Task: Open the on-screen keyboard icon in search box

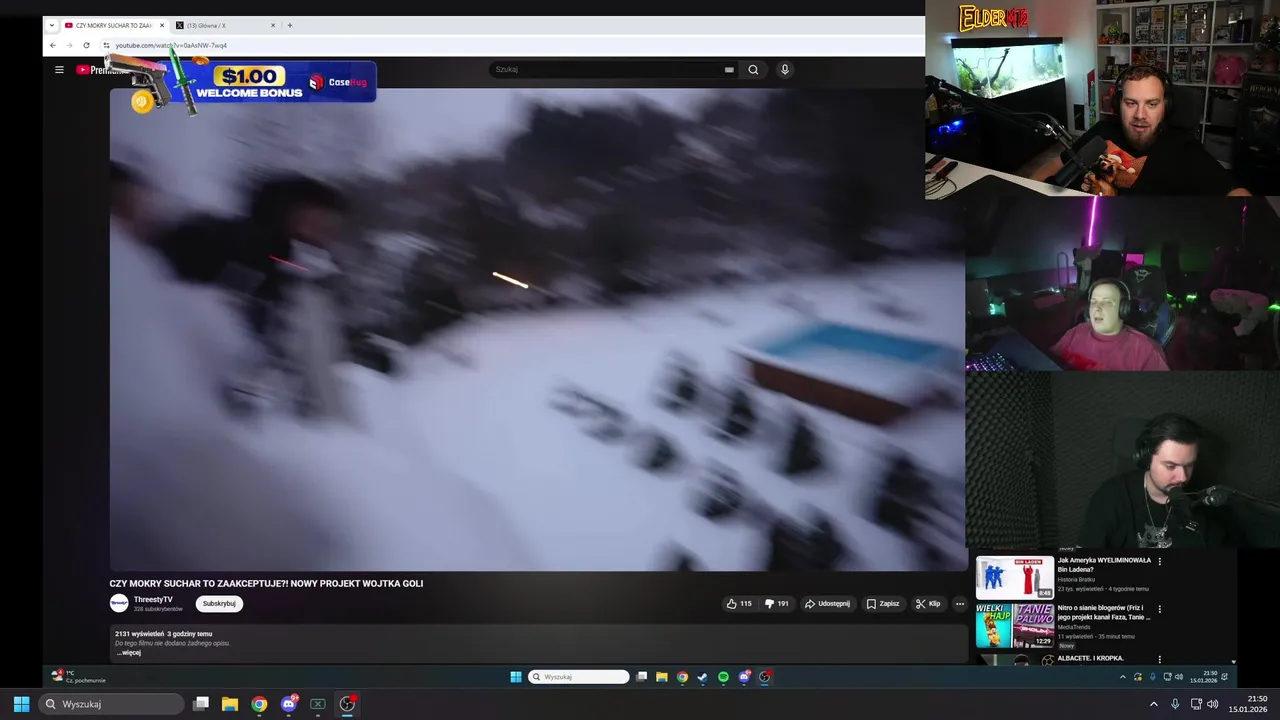Action: point(729,70)
